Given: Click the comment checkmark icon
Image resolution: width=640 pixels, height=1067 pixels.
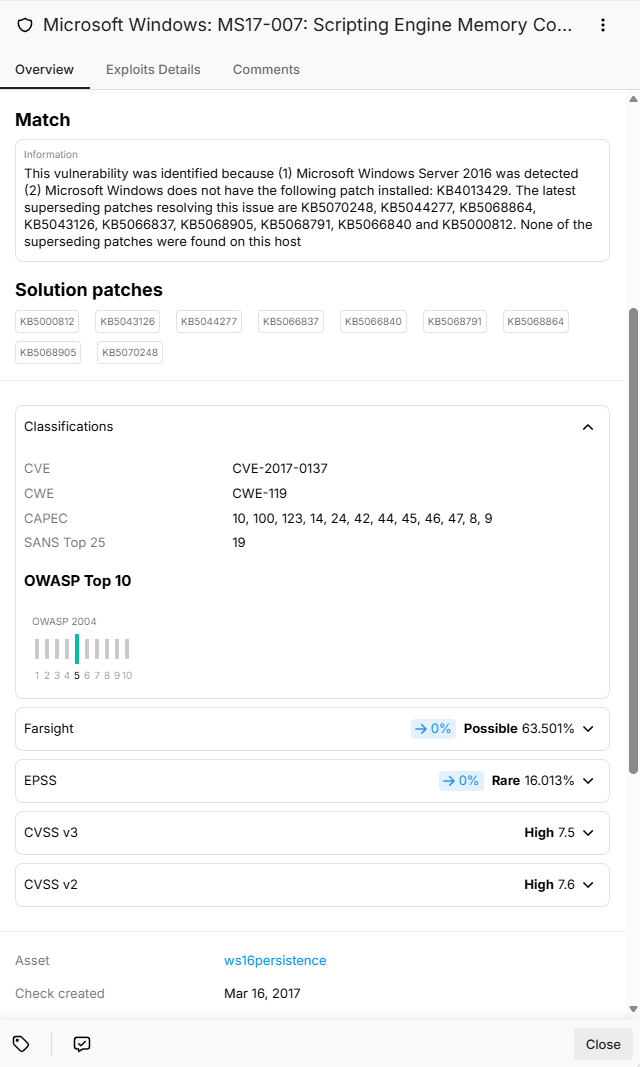Looking at the screenshot, I should pyautogui.click(x=82, y=1044).
